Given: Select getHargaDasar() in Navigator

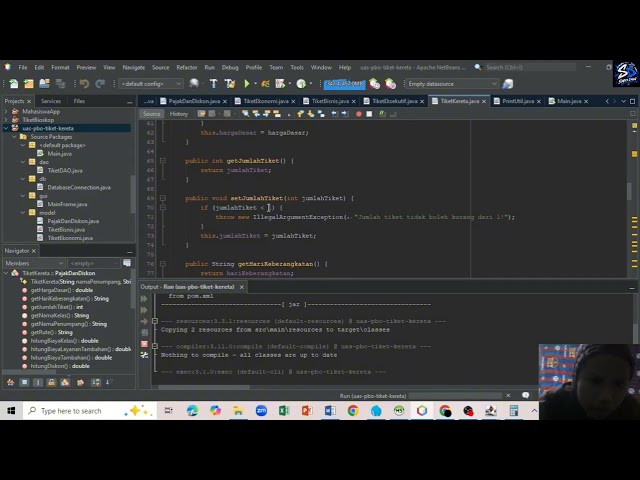Looking at the screenshot, I should (62, 290).
